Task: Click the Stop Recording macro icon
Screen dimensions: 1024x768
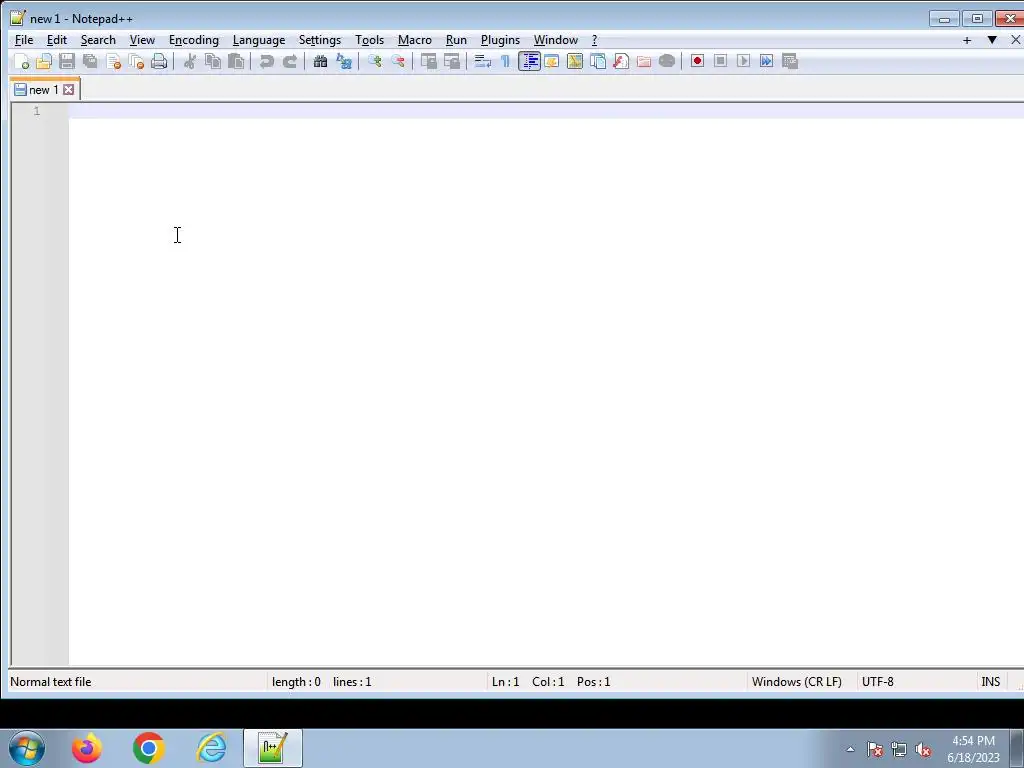Action: (720, 61)
